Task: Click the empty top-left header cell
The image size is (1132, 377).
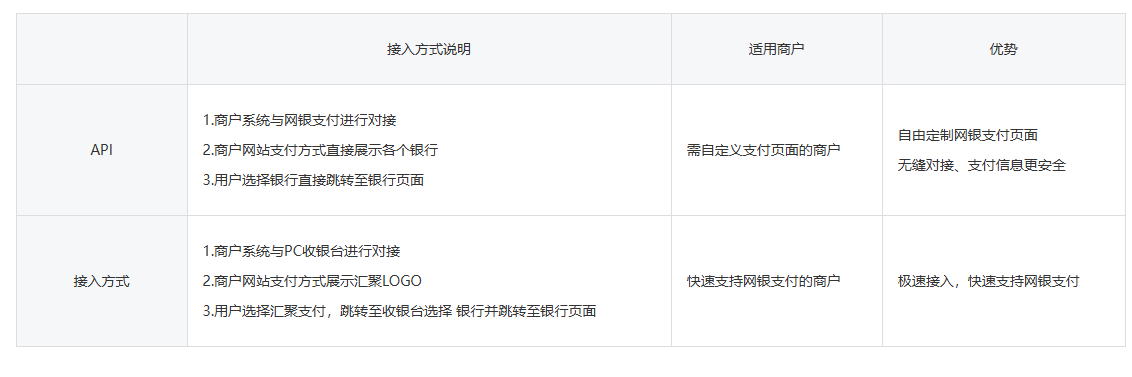Action: tap(102, 49)
